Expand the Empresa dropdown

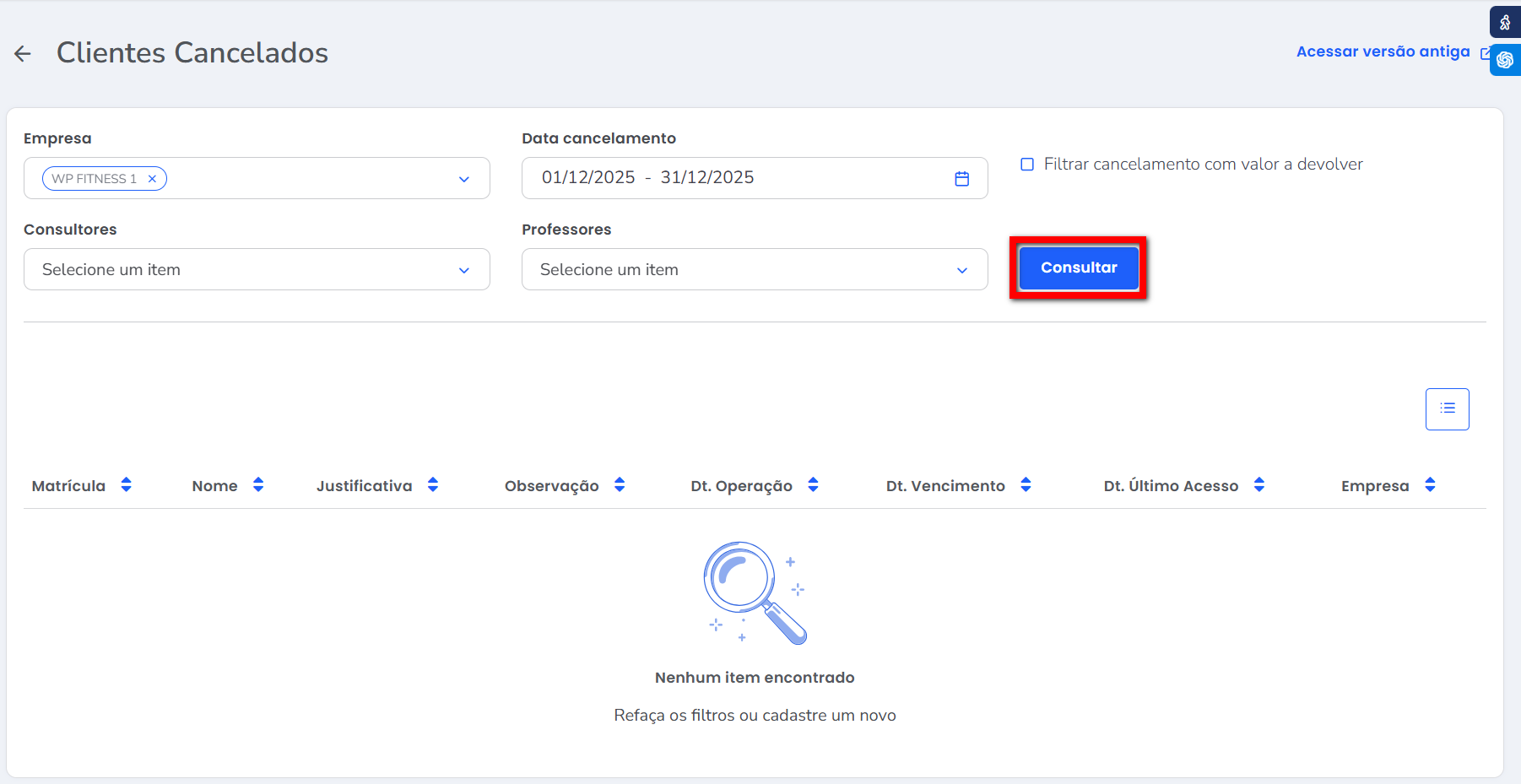tap(463, 179)
